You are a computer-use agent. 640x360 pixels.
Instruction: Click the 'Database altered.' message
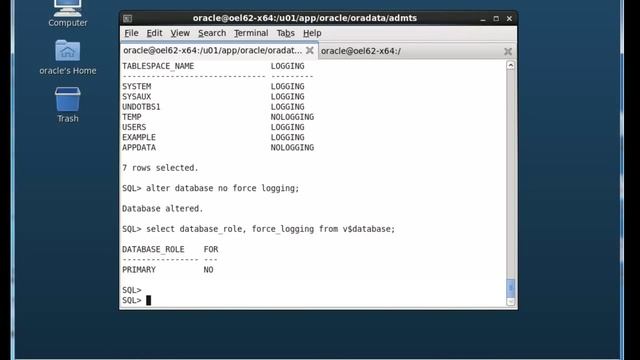162,209
